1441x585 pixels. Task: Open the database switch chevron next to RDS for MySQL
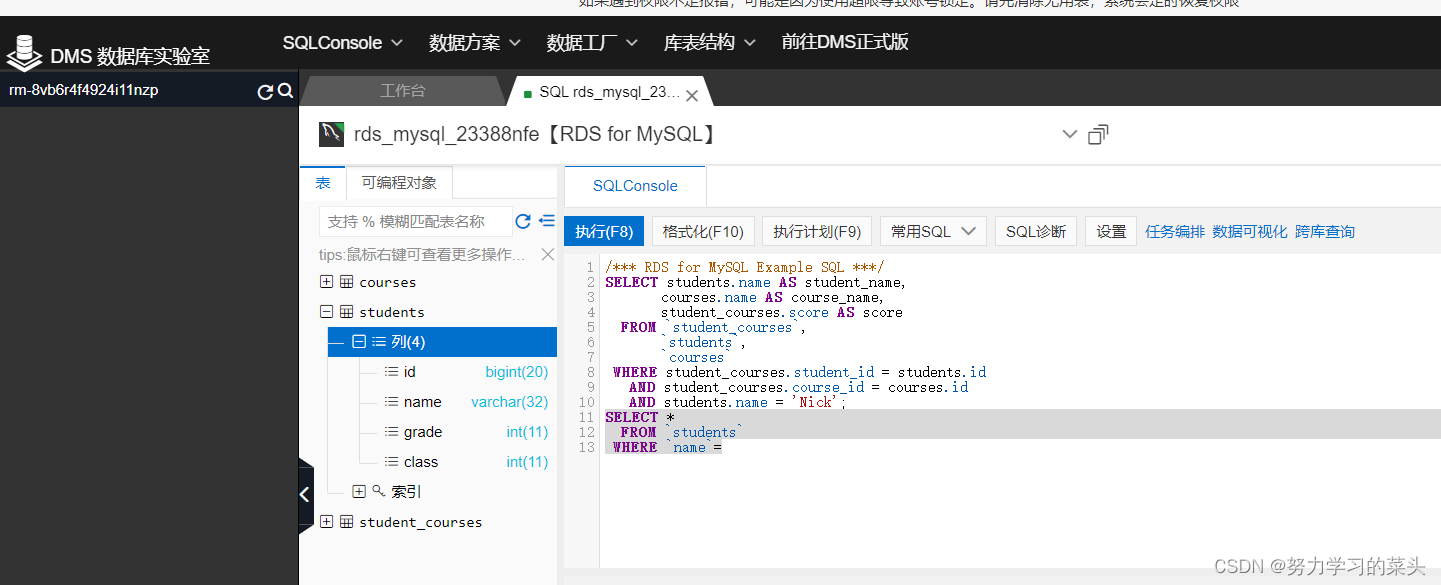[x=1070, y=134]
